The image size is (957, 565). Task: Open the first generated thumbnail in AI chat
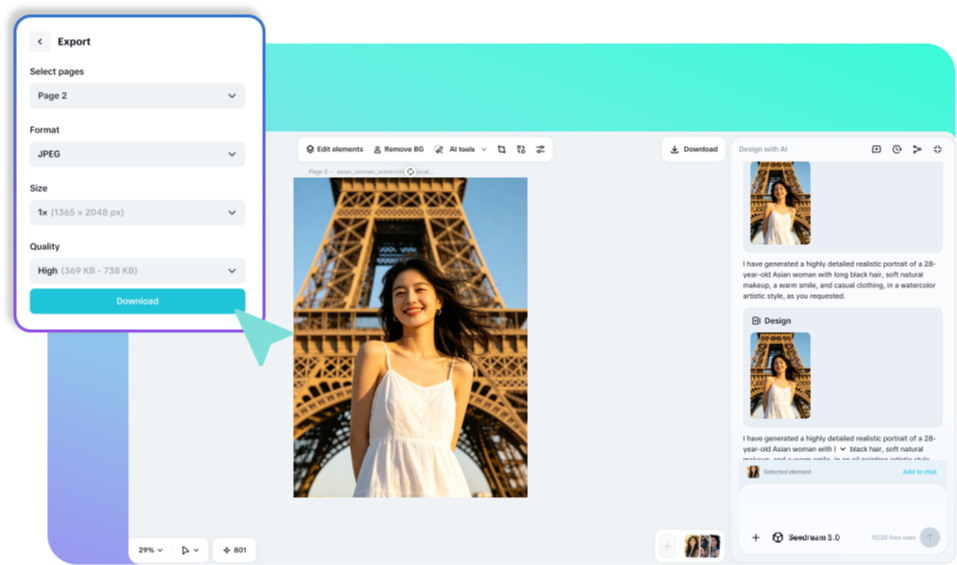click(780, 203)
